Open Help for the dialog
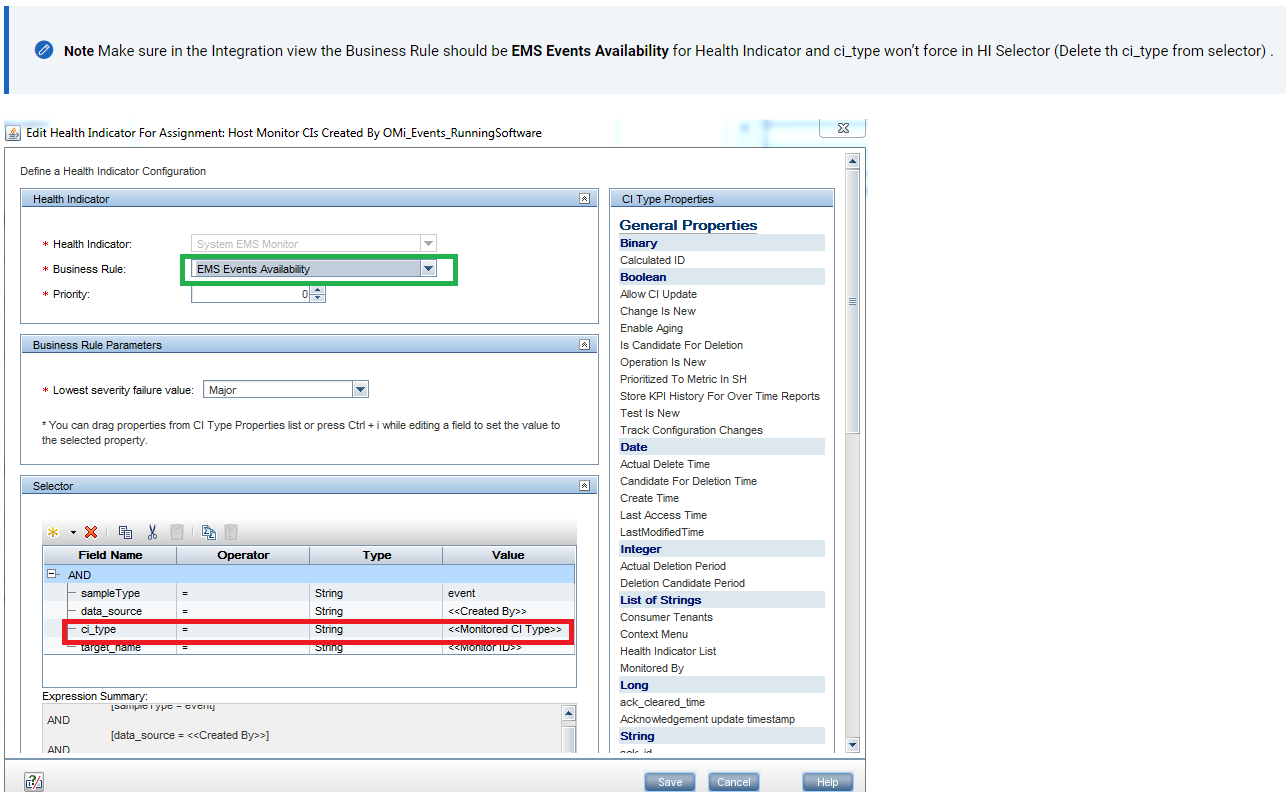The image size is (1286, 805). [x=827, y=781]
